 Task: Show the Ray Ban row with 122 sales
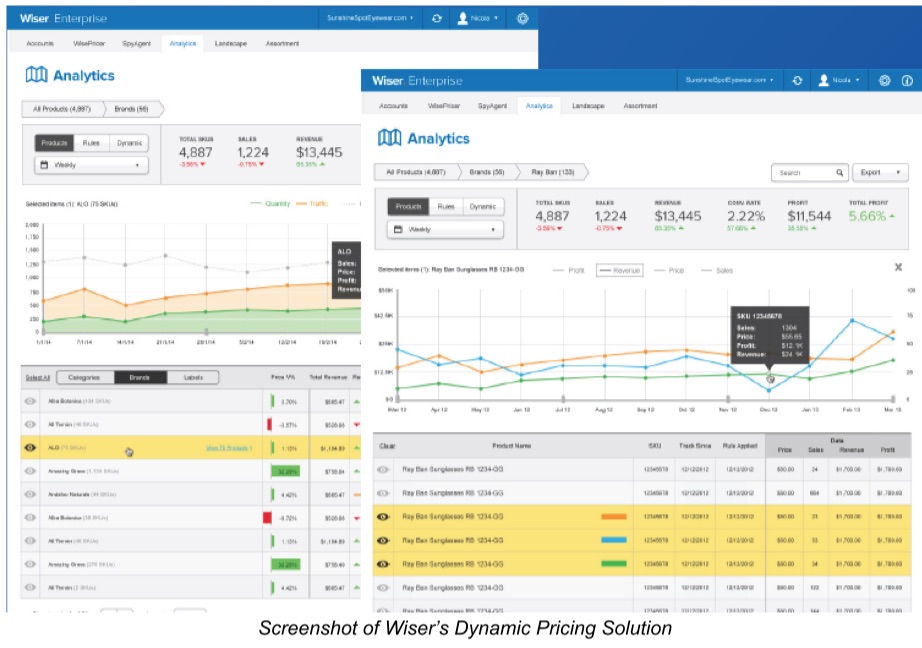pos(383,587)
